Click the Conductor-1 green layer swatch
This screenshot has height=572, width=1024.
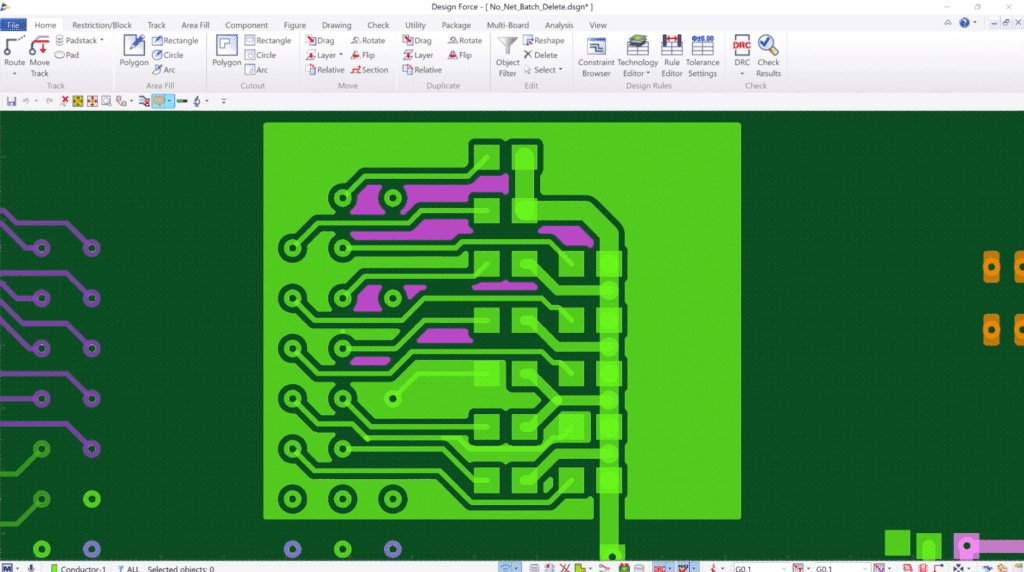click(x=54, y=568)
